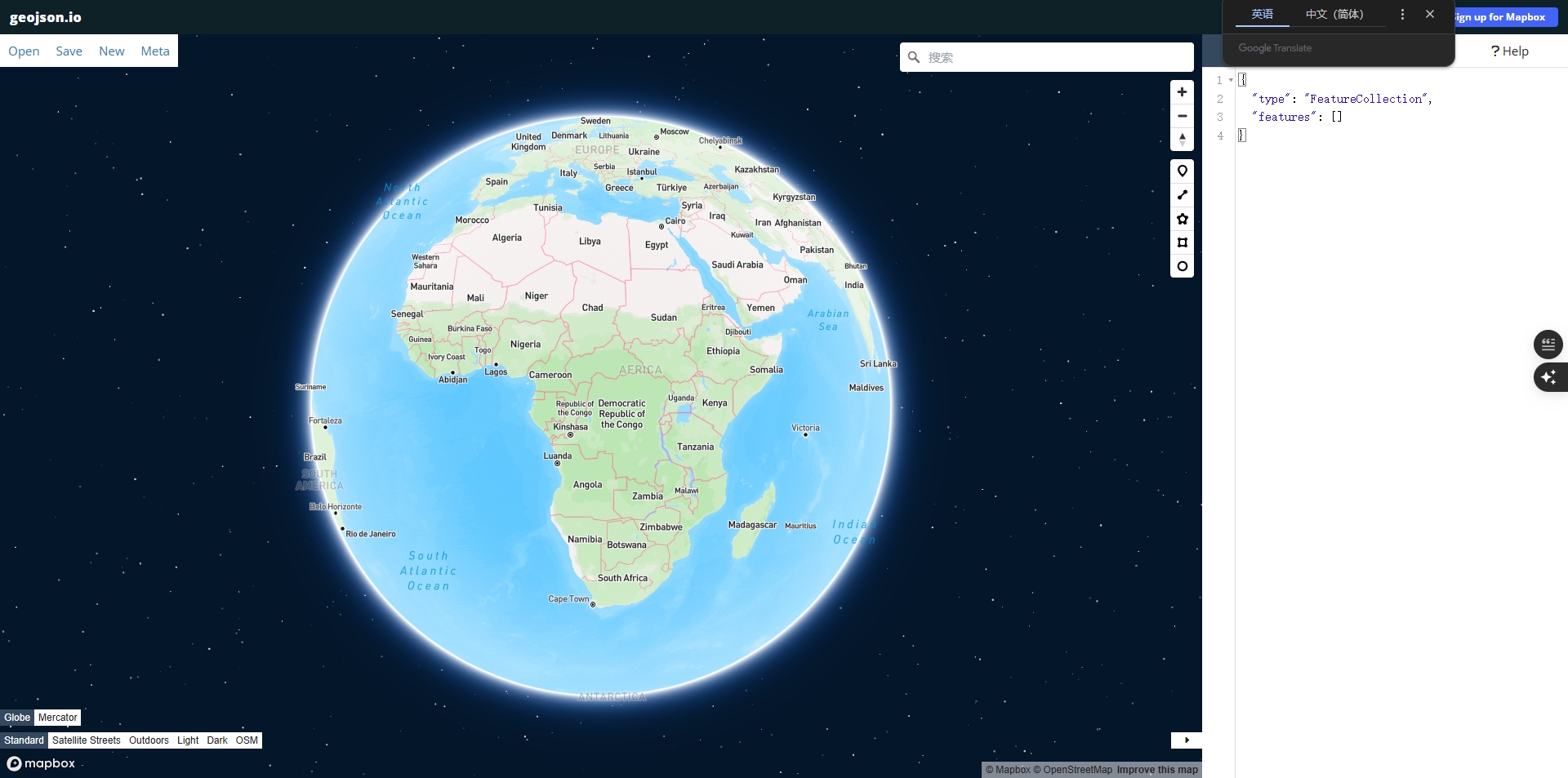
Task: Fold JSON at line 1 arrow
Action: tap(1231, 80)
